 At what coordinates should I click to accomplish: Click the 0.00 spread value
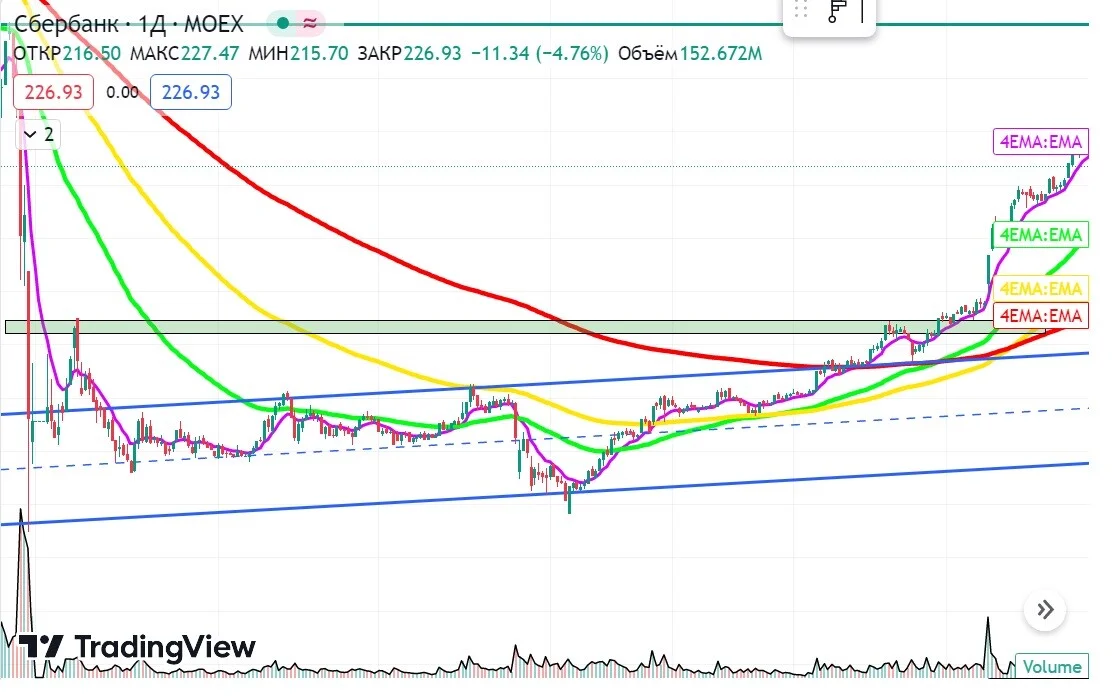[x=122, y=92]
